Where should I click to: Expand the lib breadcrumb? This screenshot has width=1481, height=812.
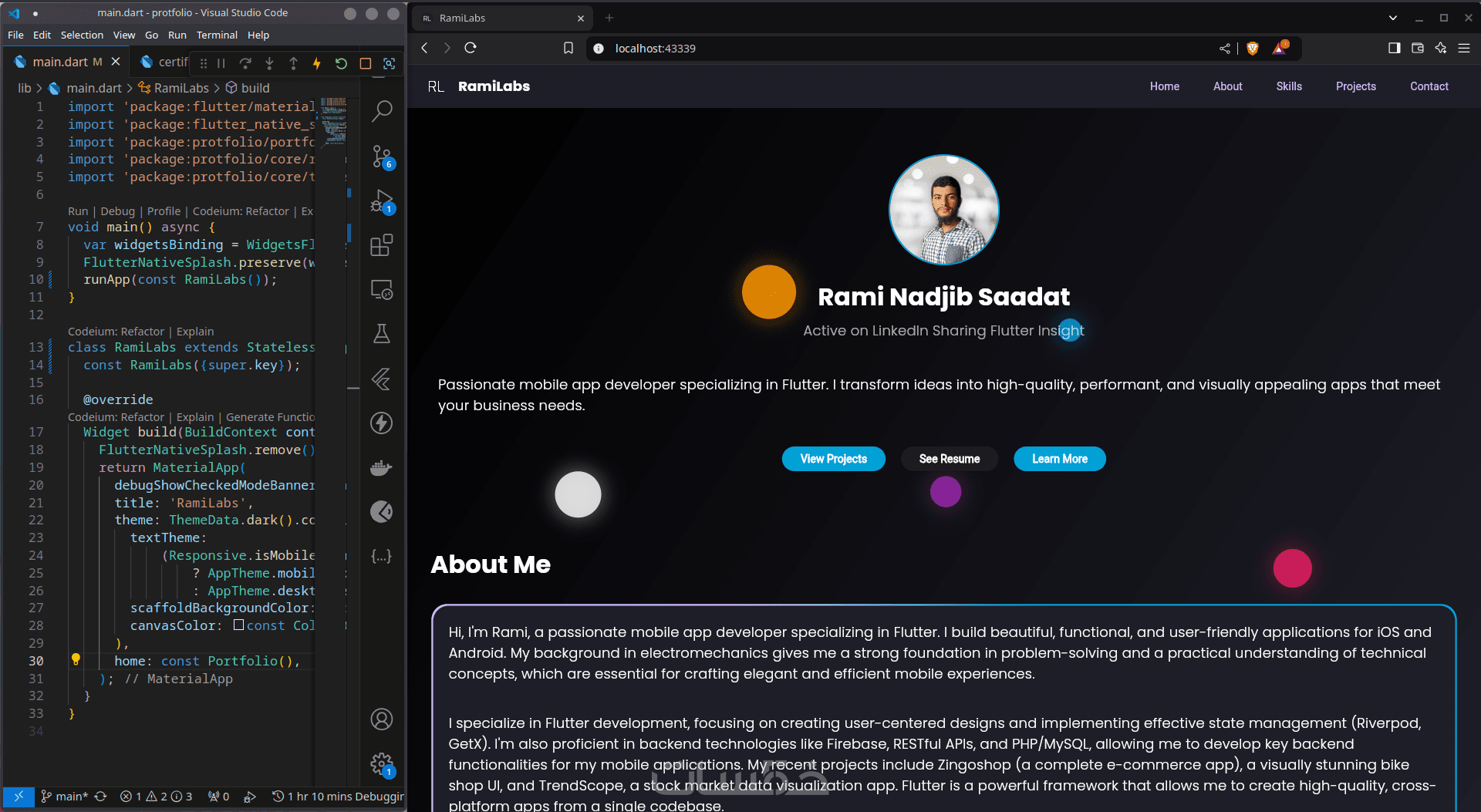pos(25,88)
